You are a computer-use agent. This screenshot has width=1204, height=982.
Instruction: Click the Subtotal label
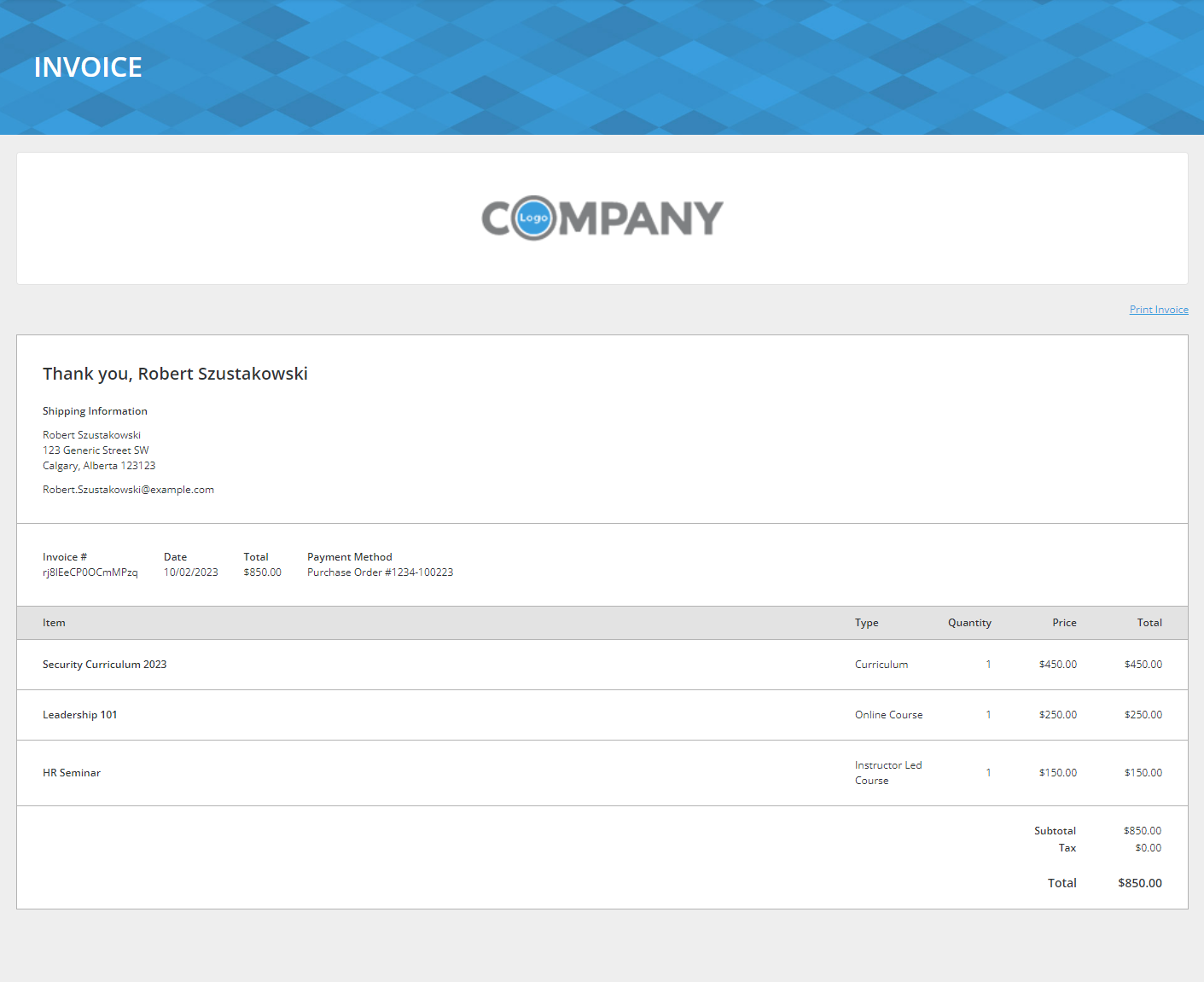pos(1056,831)
